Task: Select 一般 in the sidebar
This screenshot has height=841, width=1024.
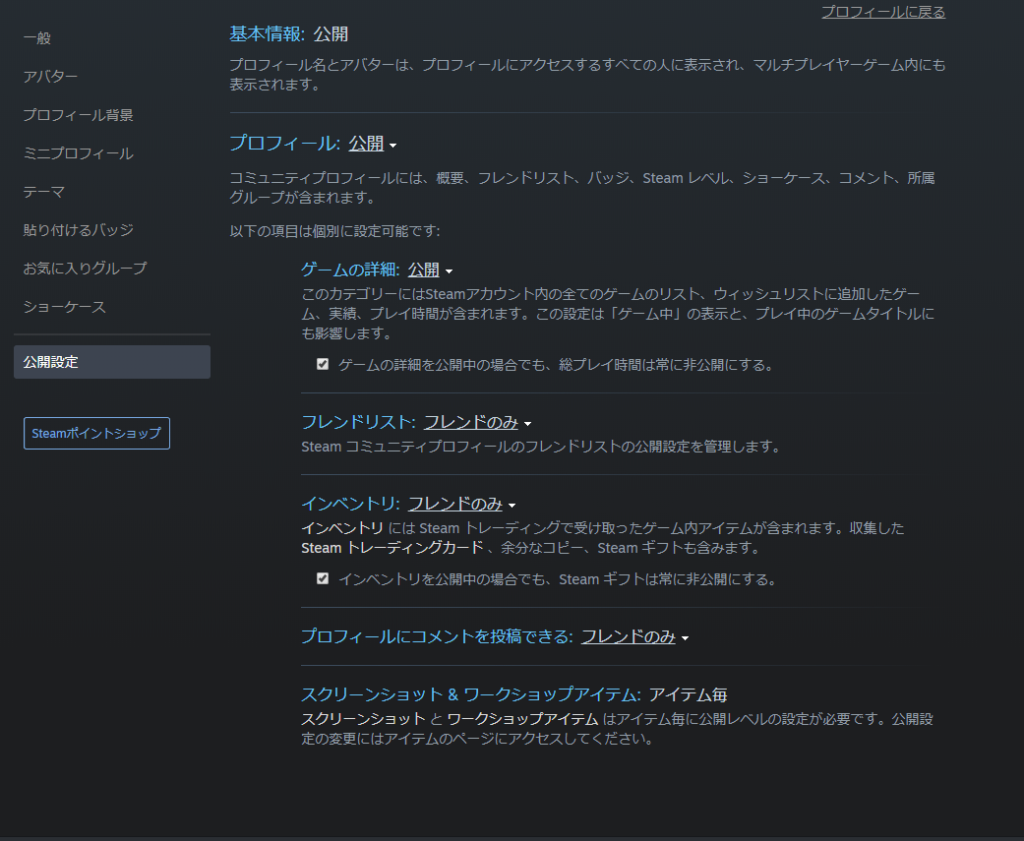Action: 37,38
